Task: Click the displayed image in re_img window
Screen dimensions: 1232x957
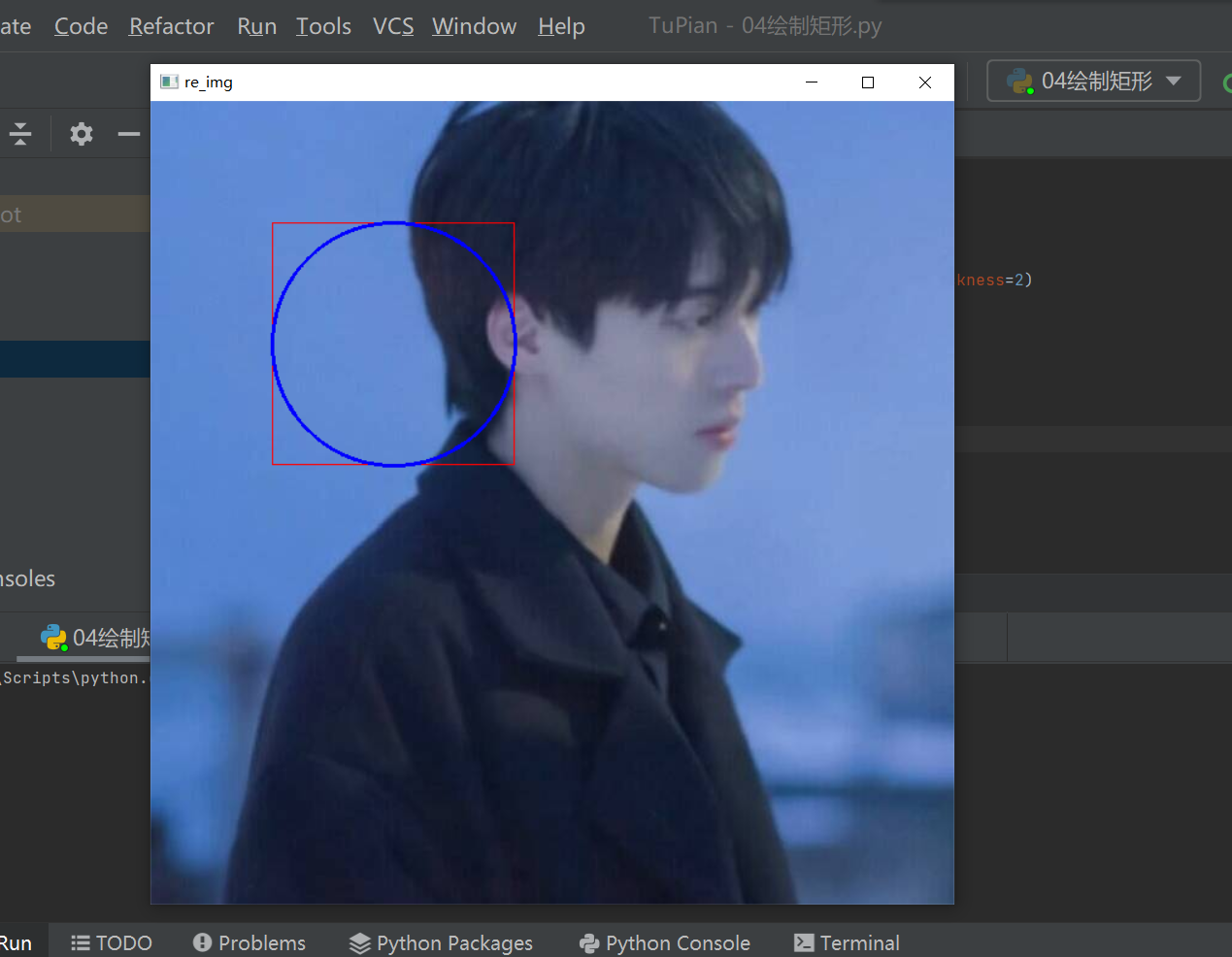Action: pyautogui.click(x=552, y=503)
